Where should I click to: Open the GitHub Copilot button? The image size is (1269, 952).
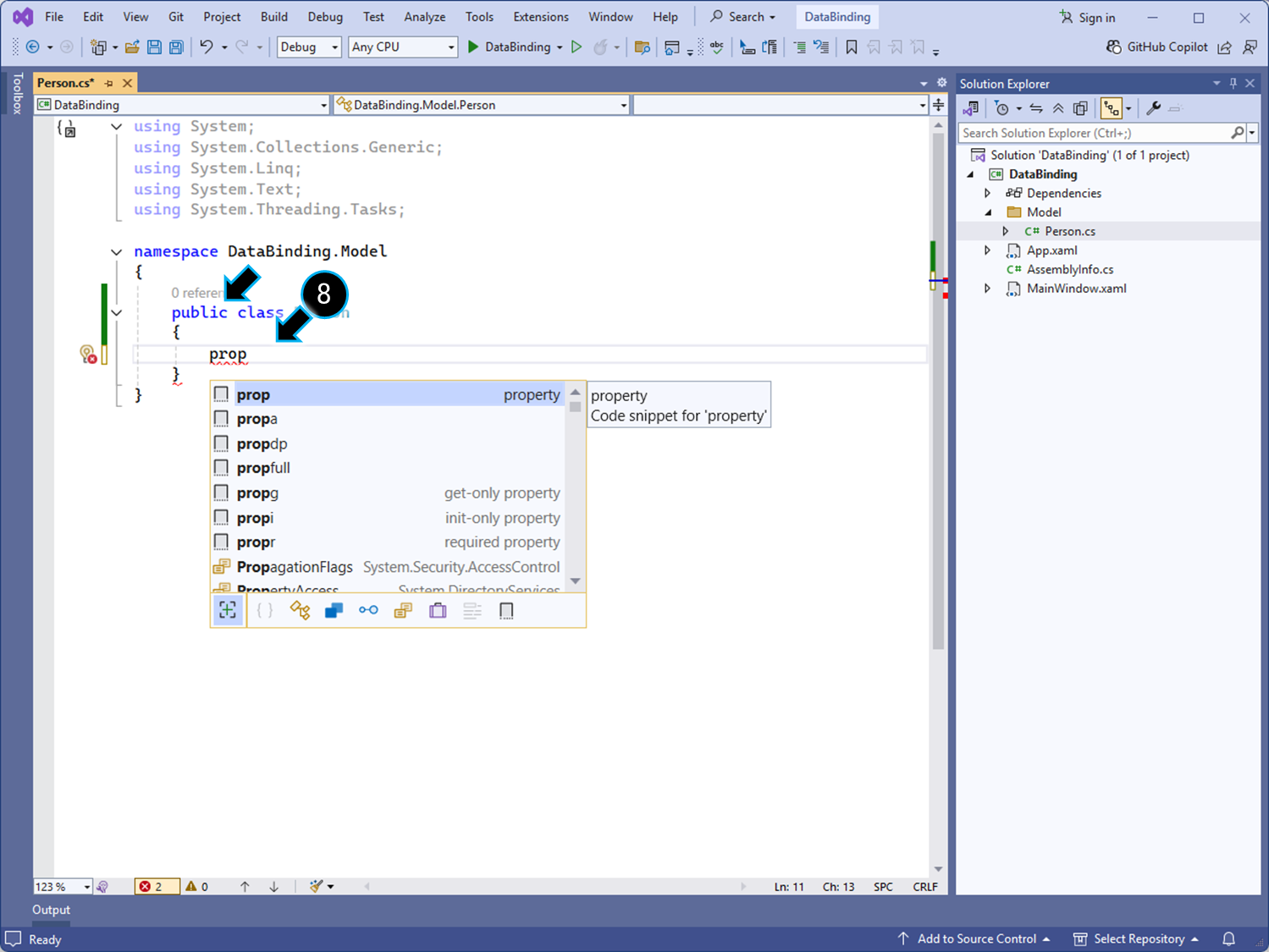click(1157, 47)
